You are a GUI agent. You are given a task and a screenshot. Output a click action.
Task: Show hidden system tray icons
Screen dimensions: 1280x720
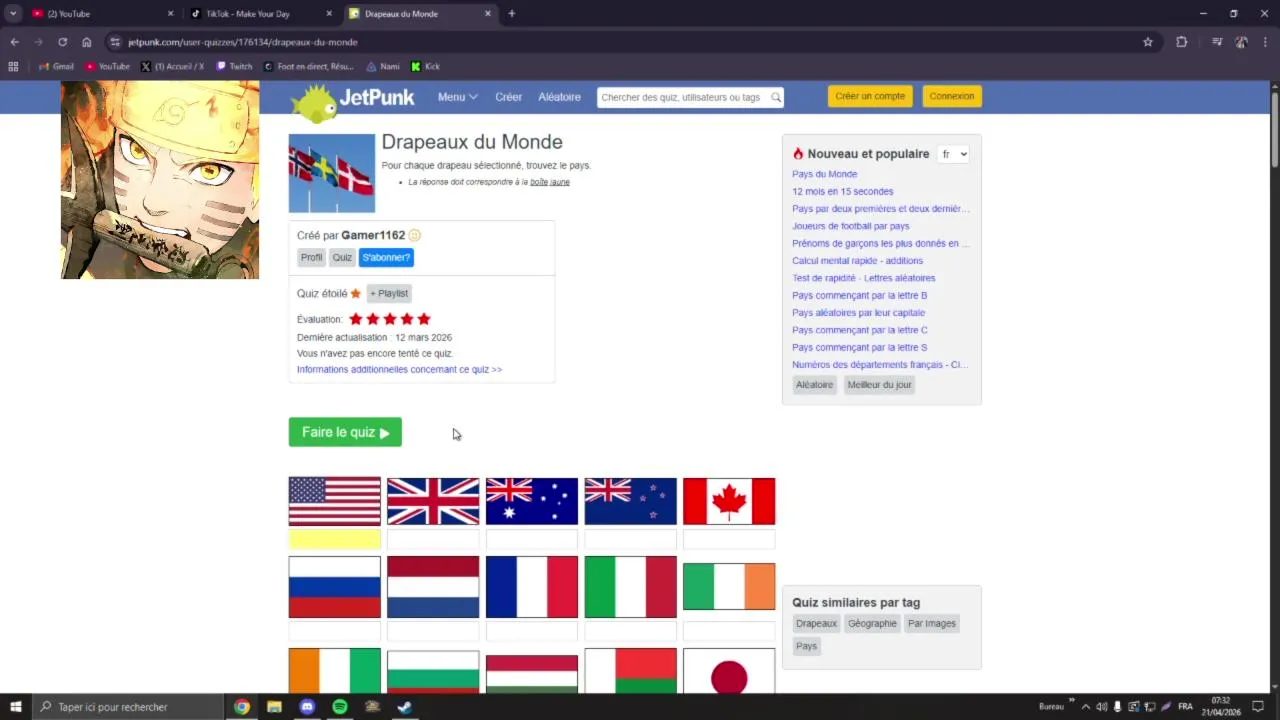(x=1086, y=707)
